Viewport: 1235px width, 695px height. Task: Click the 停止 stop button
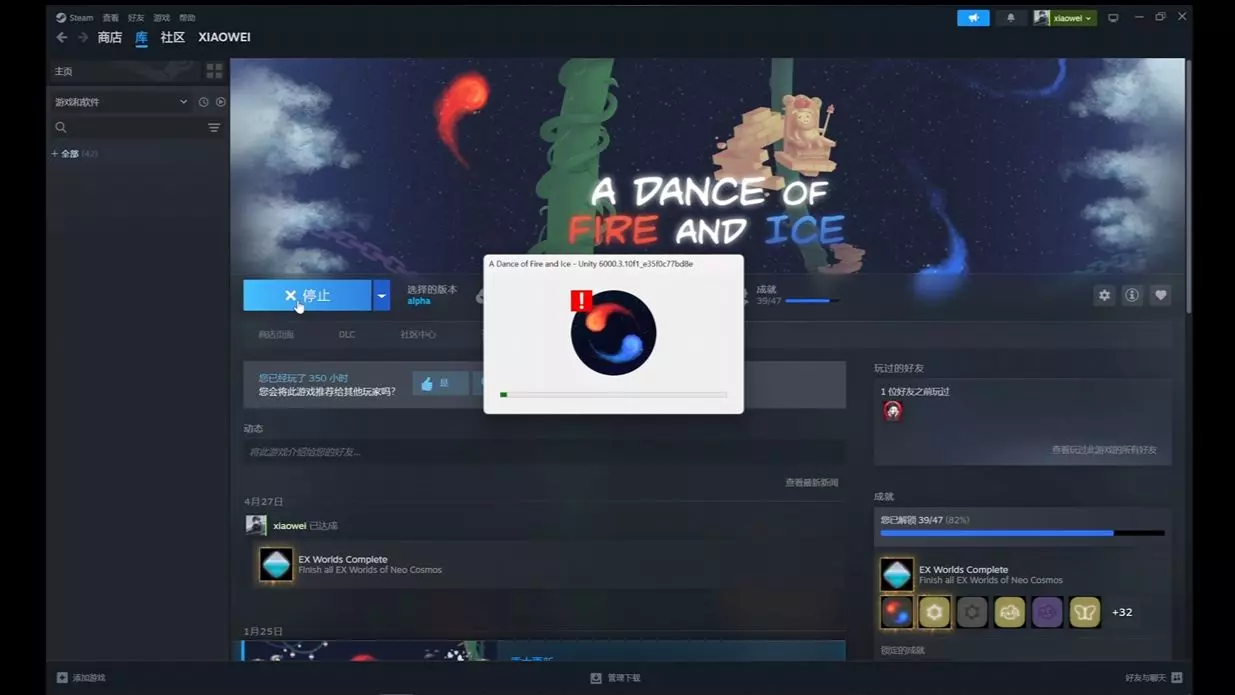click(307, 295)
